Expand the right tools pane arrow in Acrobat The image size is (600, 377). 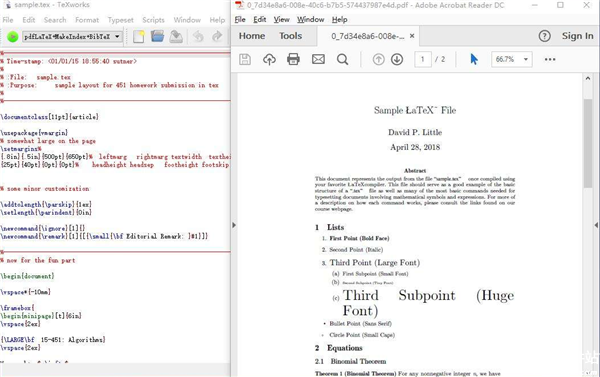596,225
